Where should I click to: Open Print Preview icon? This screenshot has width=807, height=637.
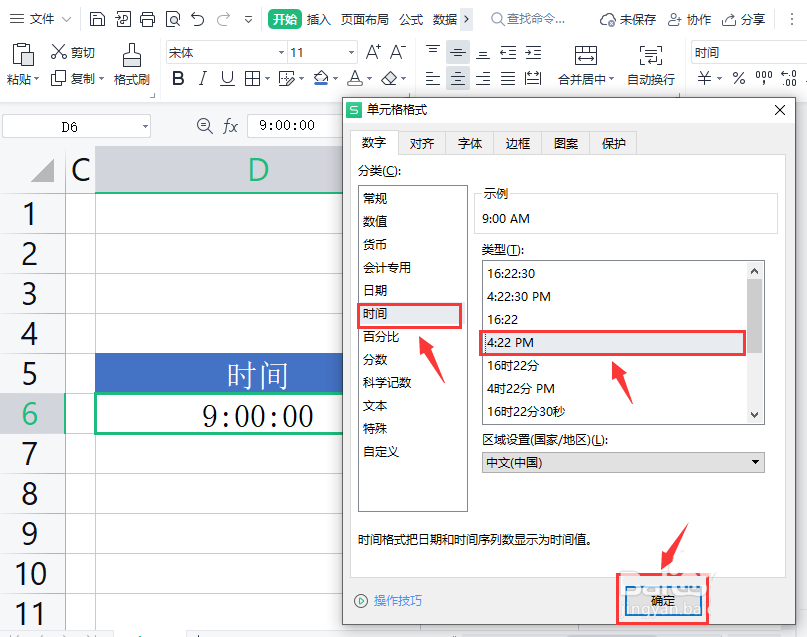pyautogui.click(x=173, y=20)
